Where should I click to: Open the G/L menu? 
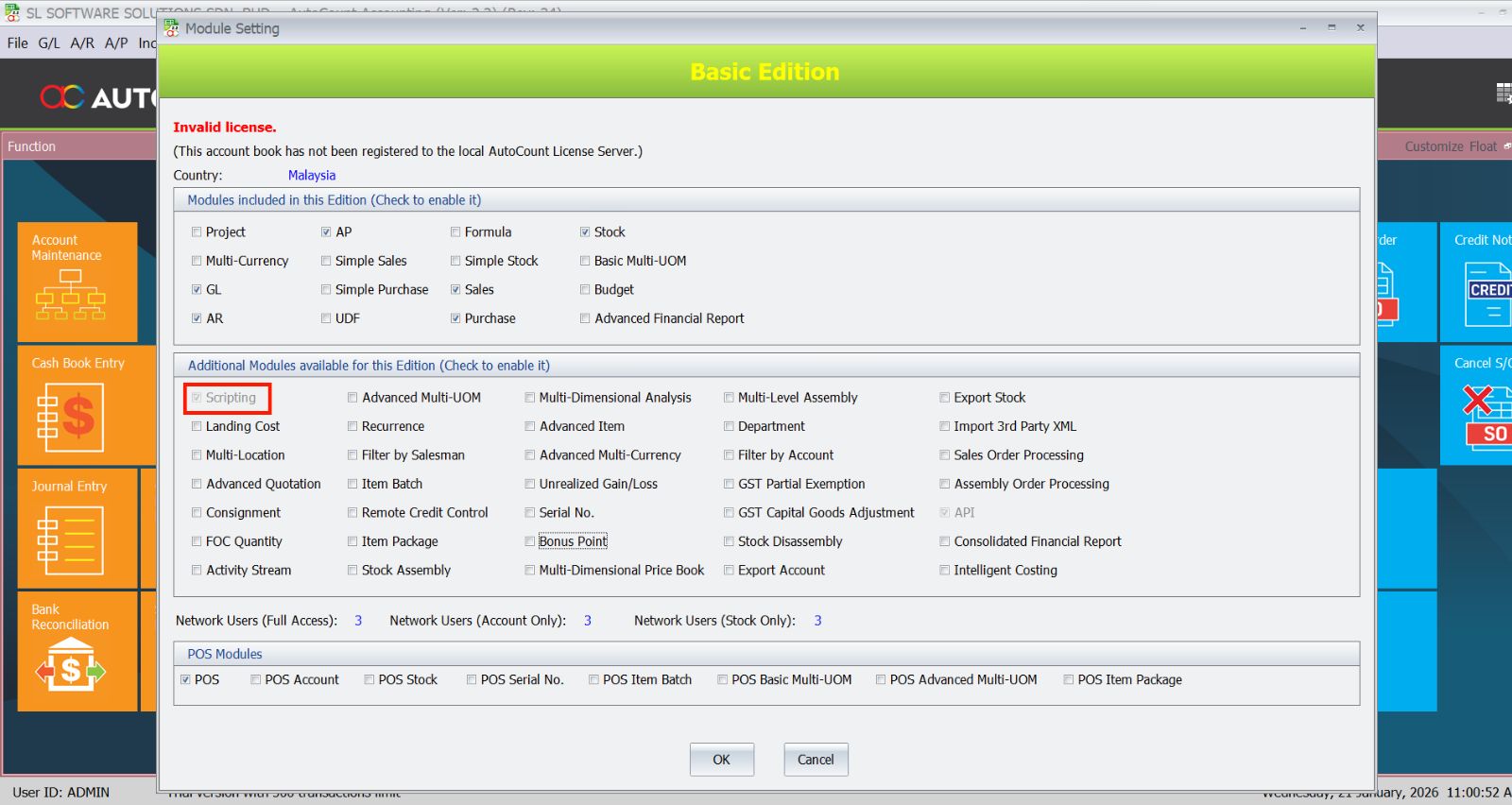[x=49, y=43]
